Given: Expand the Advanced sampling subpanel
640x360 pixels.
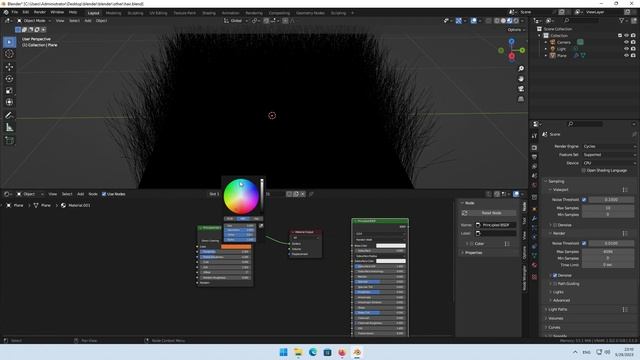Looking at the screenshot, I should point(561,300).
